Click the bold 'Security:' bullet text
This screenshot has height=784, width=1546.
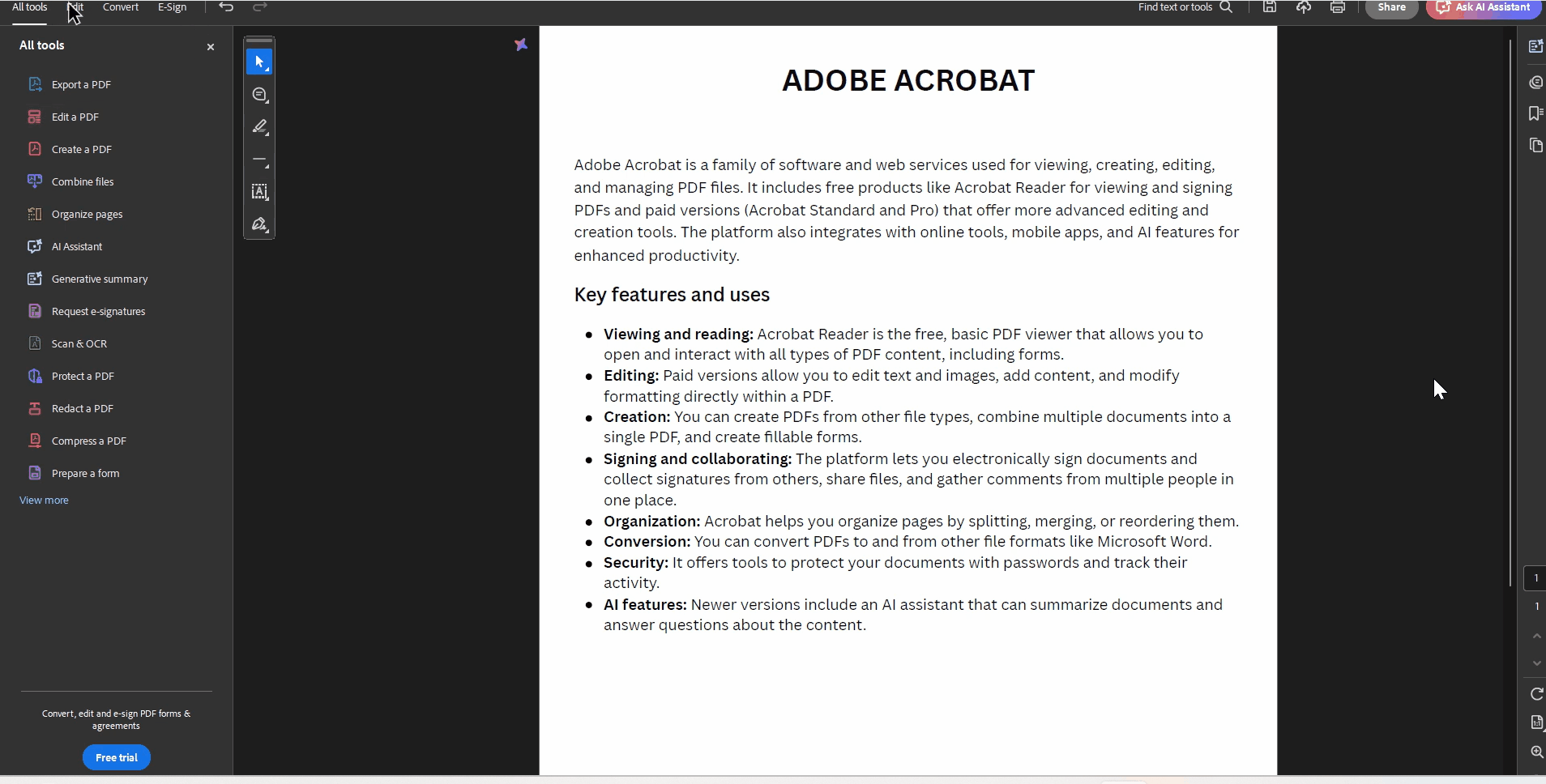pos(636,563)
